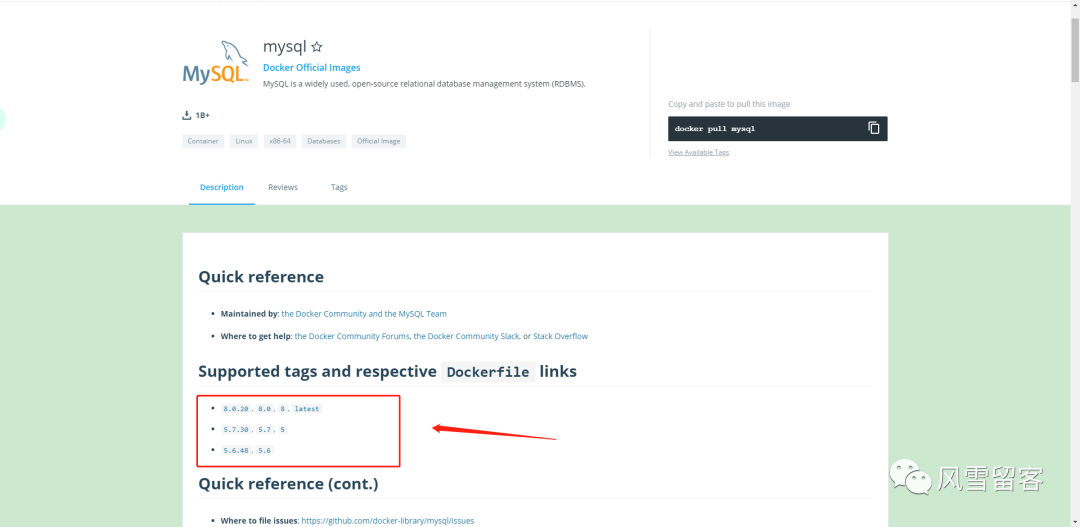This screenshot has width=1080, height=527.
Task: Open View Available Tags link
Action: point(698,152)
